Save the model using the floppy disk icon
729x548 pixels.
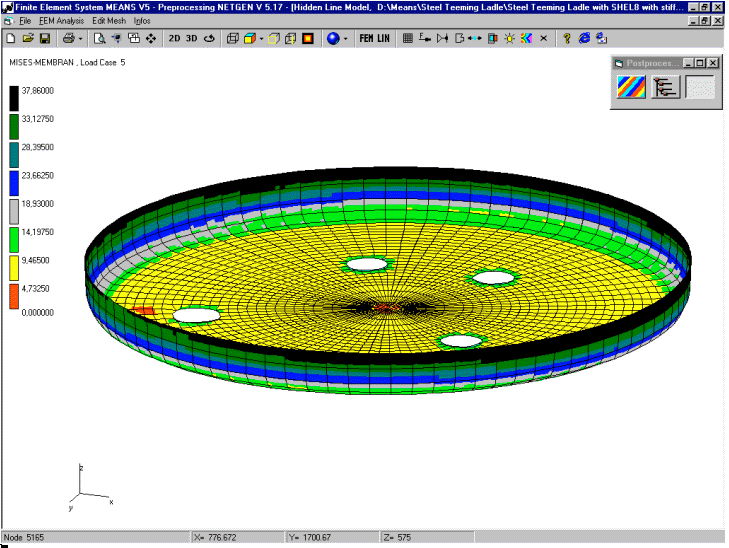point(45,39)
